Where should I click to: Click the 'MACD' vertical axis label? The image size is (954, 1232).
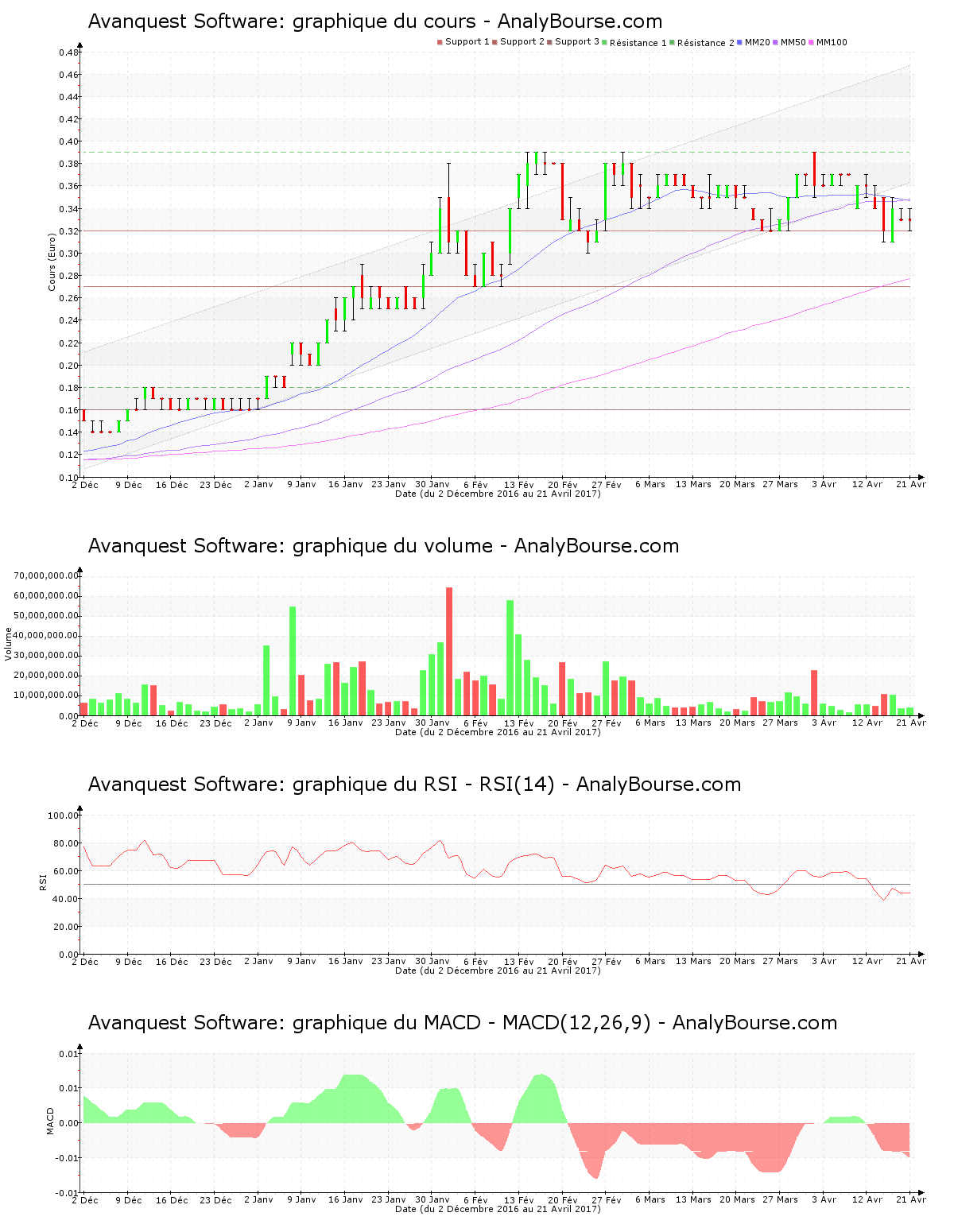(50, 1121)
